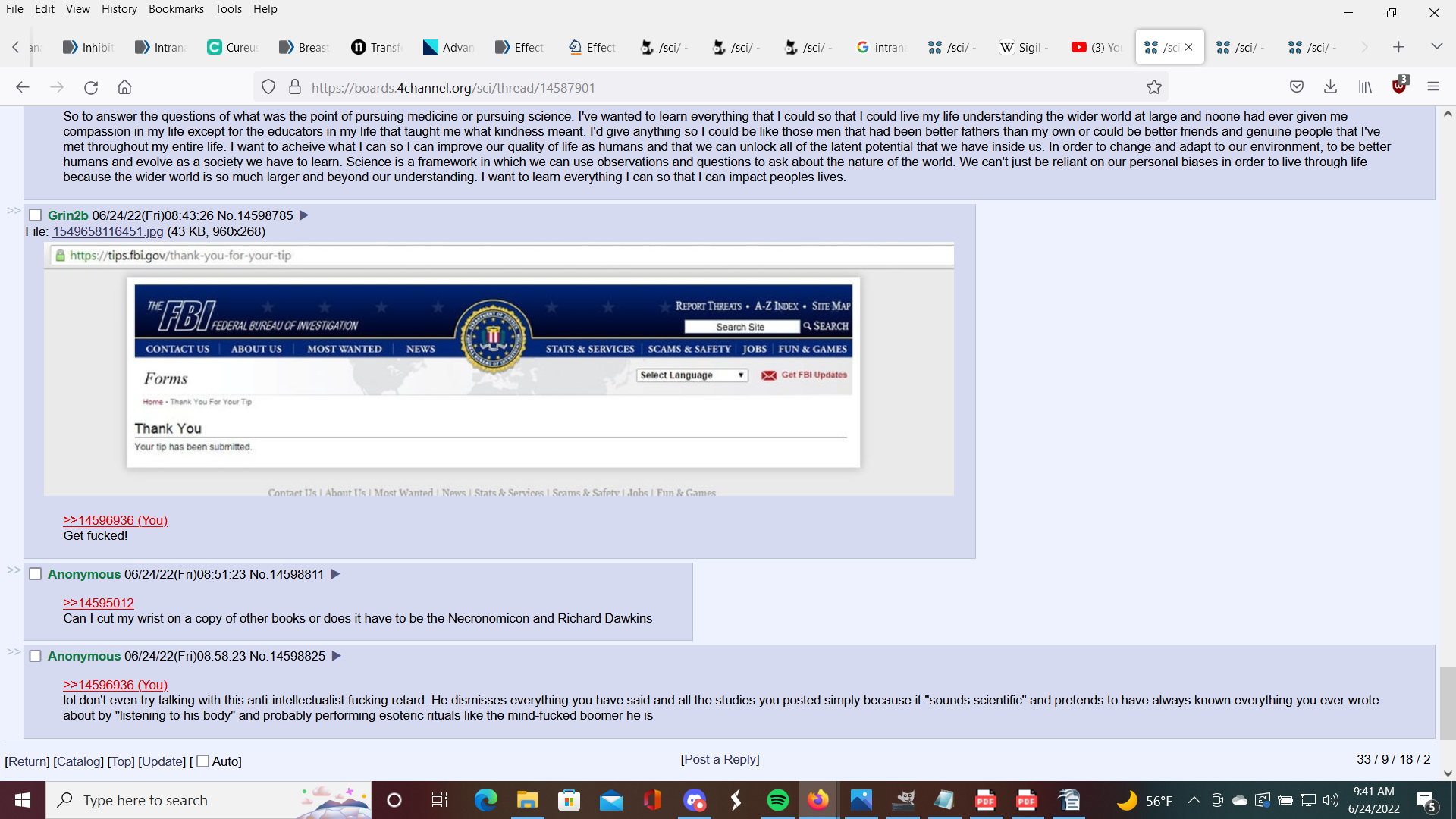This screenshot has width=1456, height=819.
Task: Check the box for Grin2b's post
Action: pos(35,215)
